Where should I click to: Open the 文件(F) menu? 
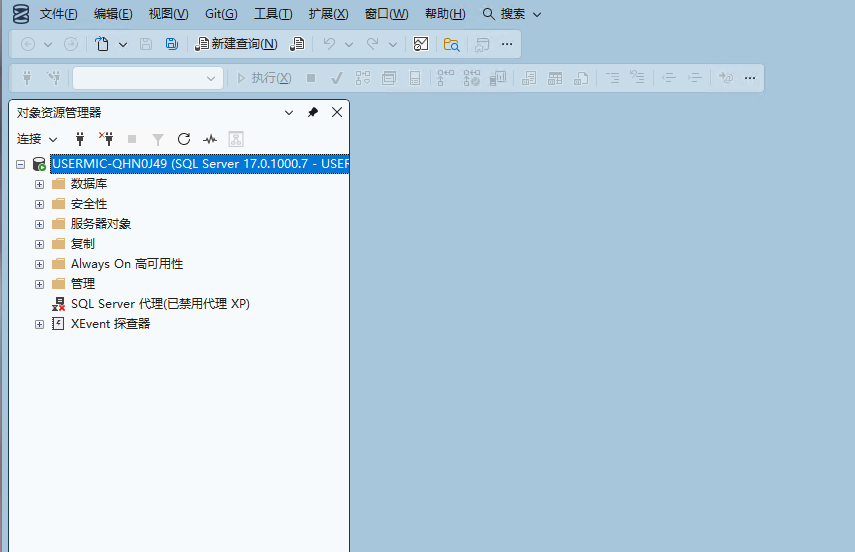click(58, 14)
